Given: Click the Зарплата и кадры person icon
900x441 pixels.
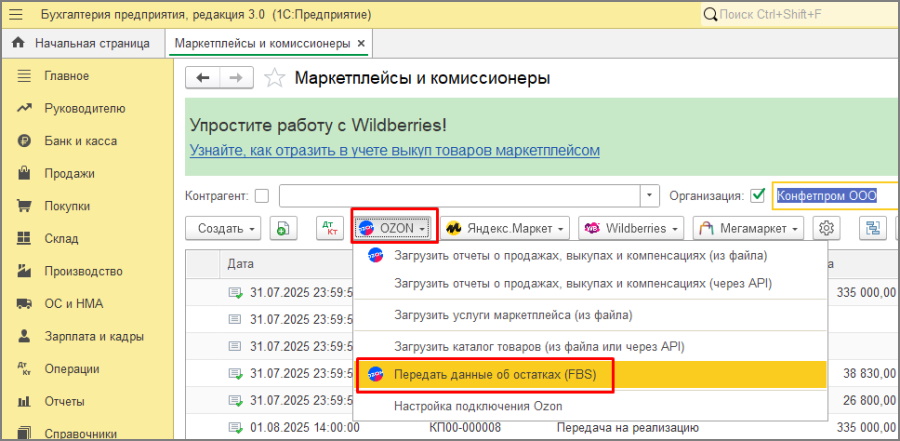Looking at the screenshot, I should 24,336.
